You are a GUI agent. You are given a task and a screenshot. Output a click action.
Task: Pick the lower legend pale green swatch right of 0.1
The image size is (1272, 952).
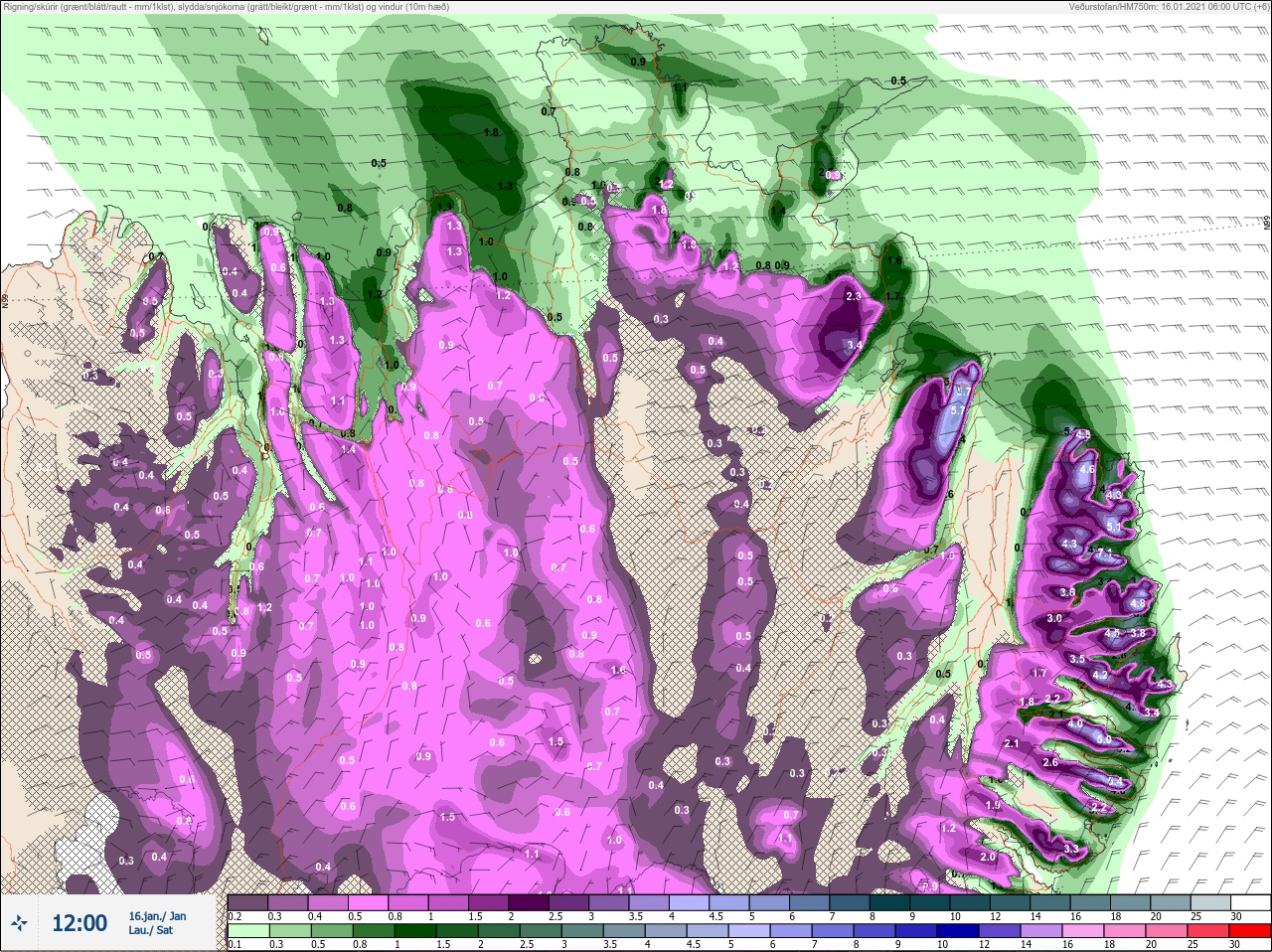(x=248, y=930)
